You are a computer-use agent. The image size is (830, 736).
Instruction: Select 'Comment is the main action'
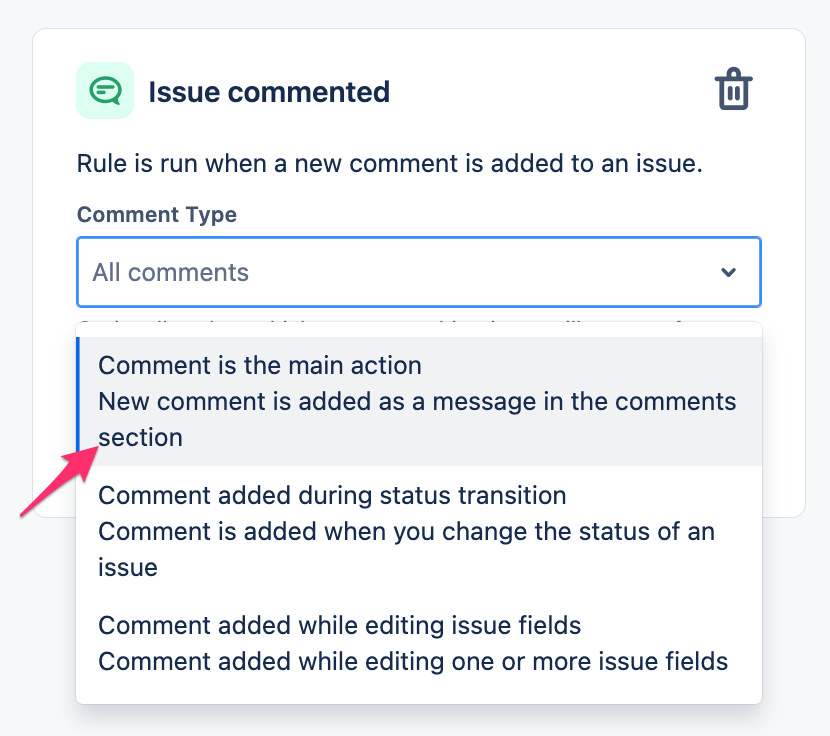[x=259, y=365]
